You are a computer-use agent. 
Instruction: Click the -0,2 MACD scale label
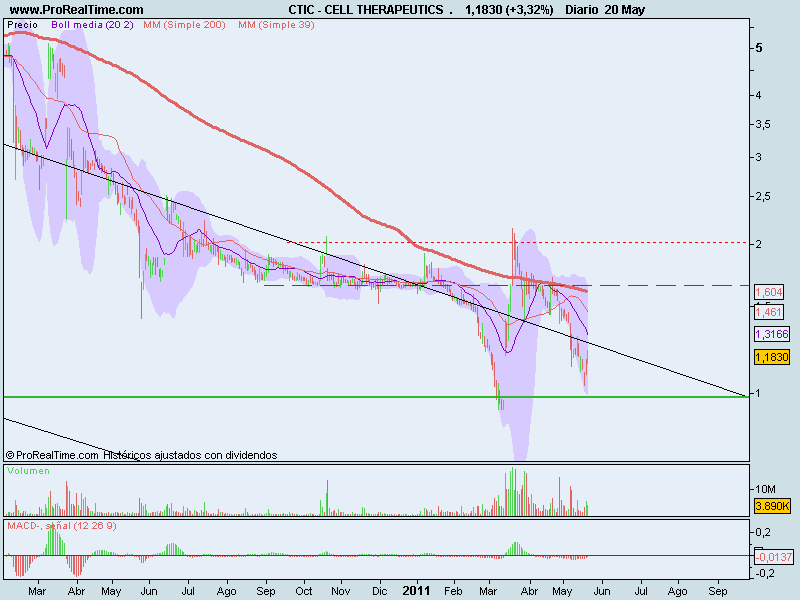(x=764, y=573)
